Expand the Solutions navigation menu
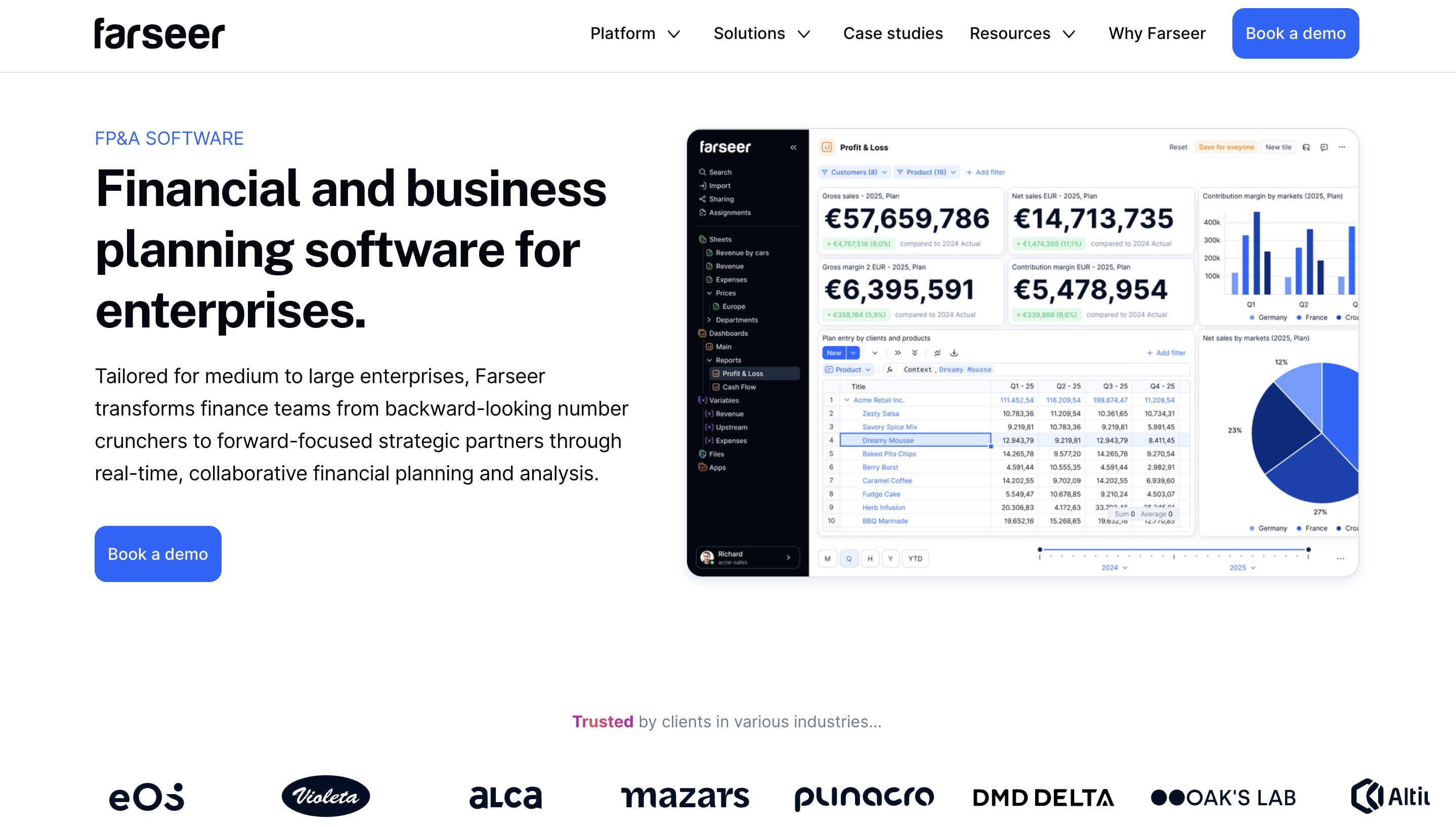The height and width of the screenshot is (827, 1456). [x=749, y=33]
